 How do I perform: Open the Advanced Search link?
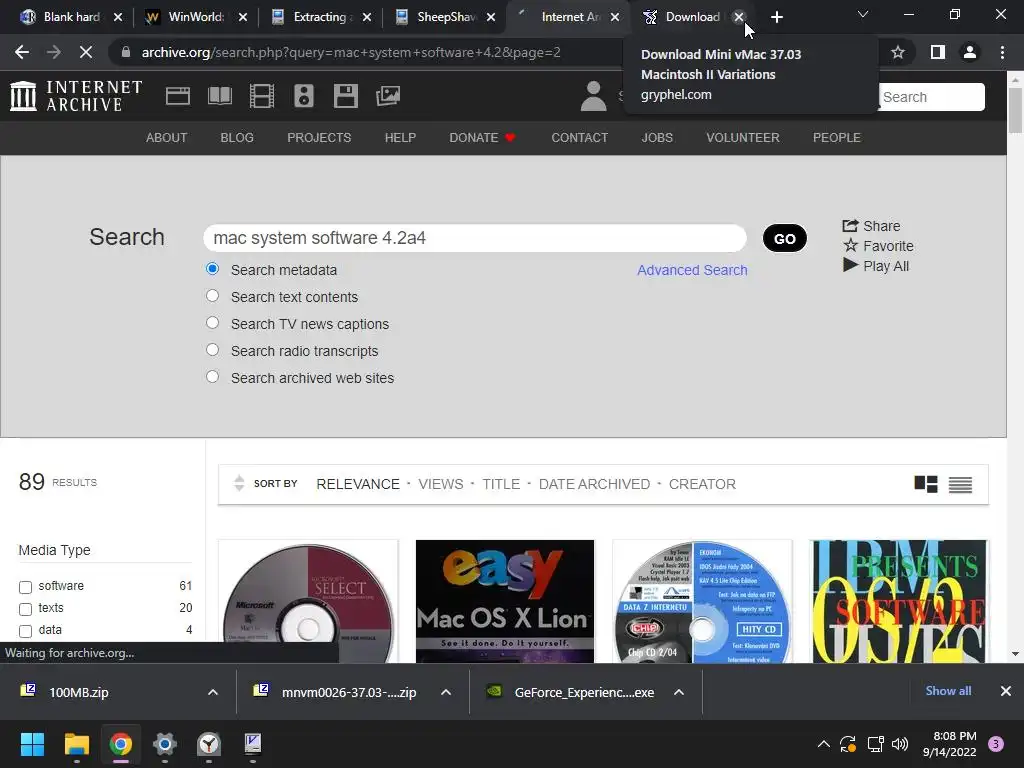pyautogui.click(x=692, y=270)
